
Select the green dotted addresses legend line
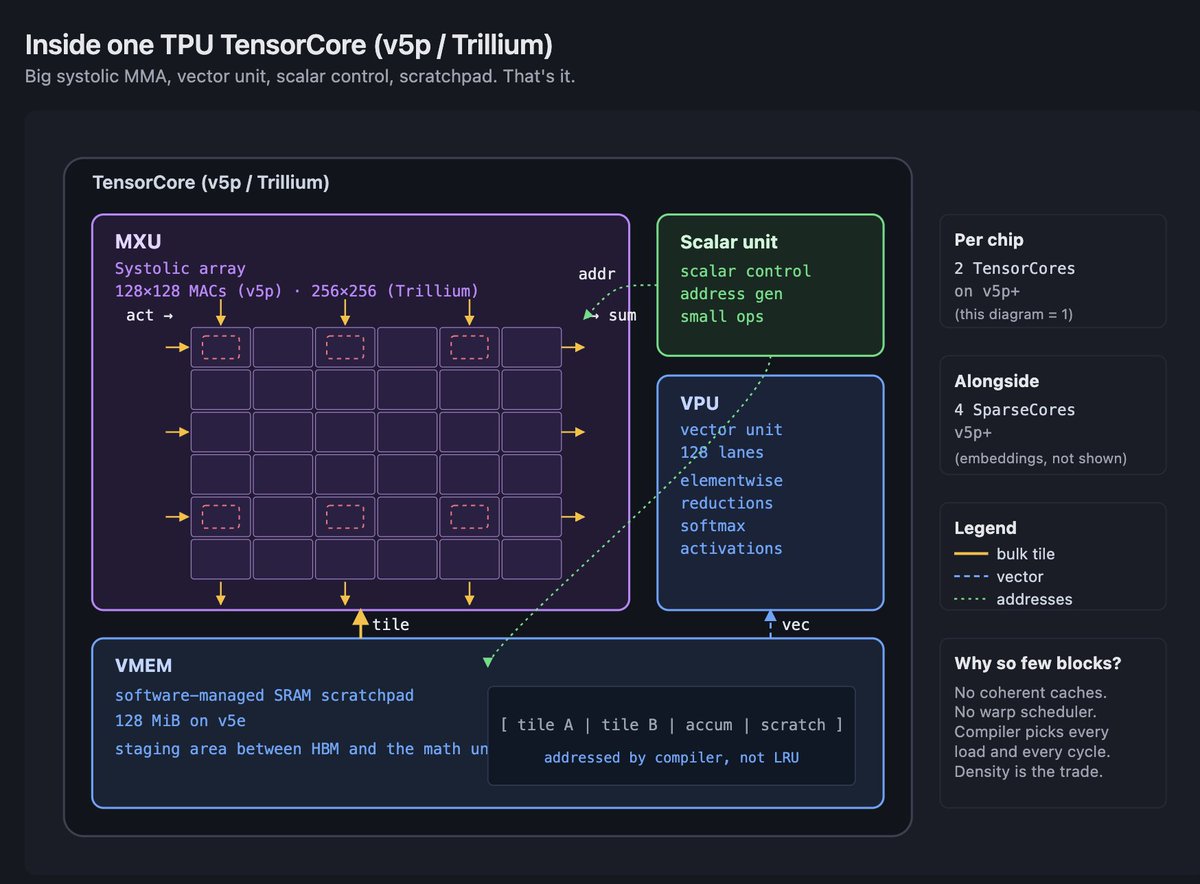[967, 600]
